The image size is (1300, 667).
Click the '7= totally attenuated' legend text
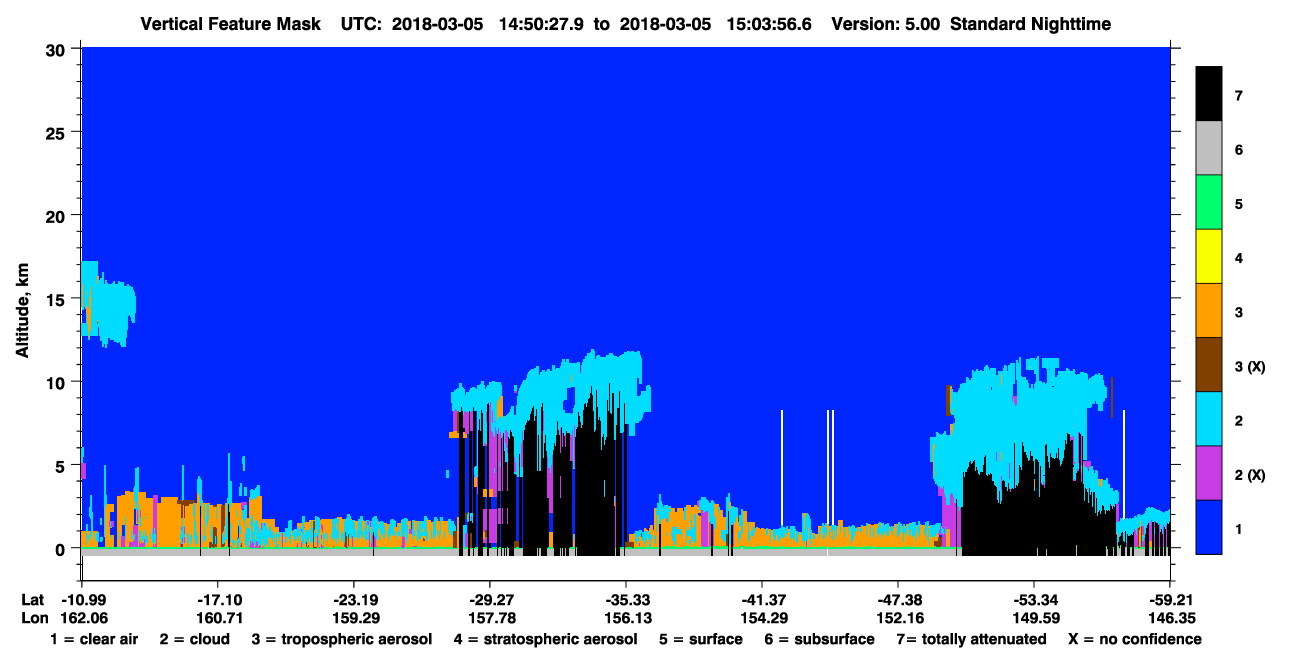[x=972, y=639]
